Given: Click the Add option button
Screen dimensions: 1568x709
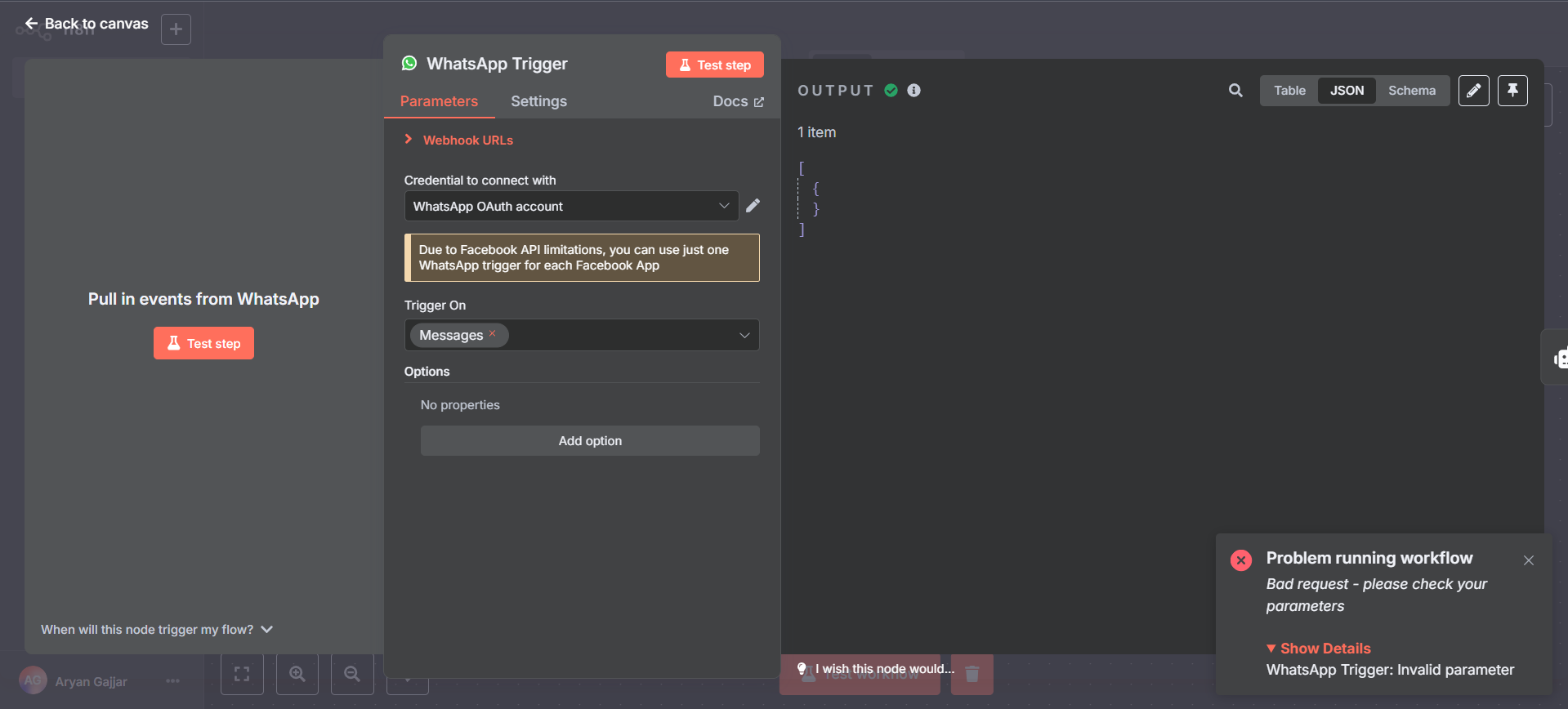Looking at the screenshot, I should pyautogui.click(x=590, y=440).
